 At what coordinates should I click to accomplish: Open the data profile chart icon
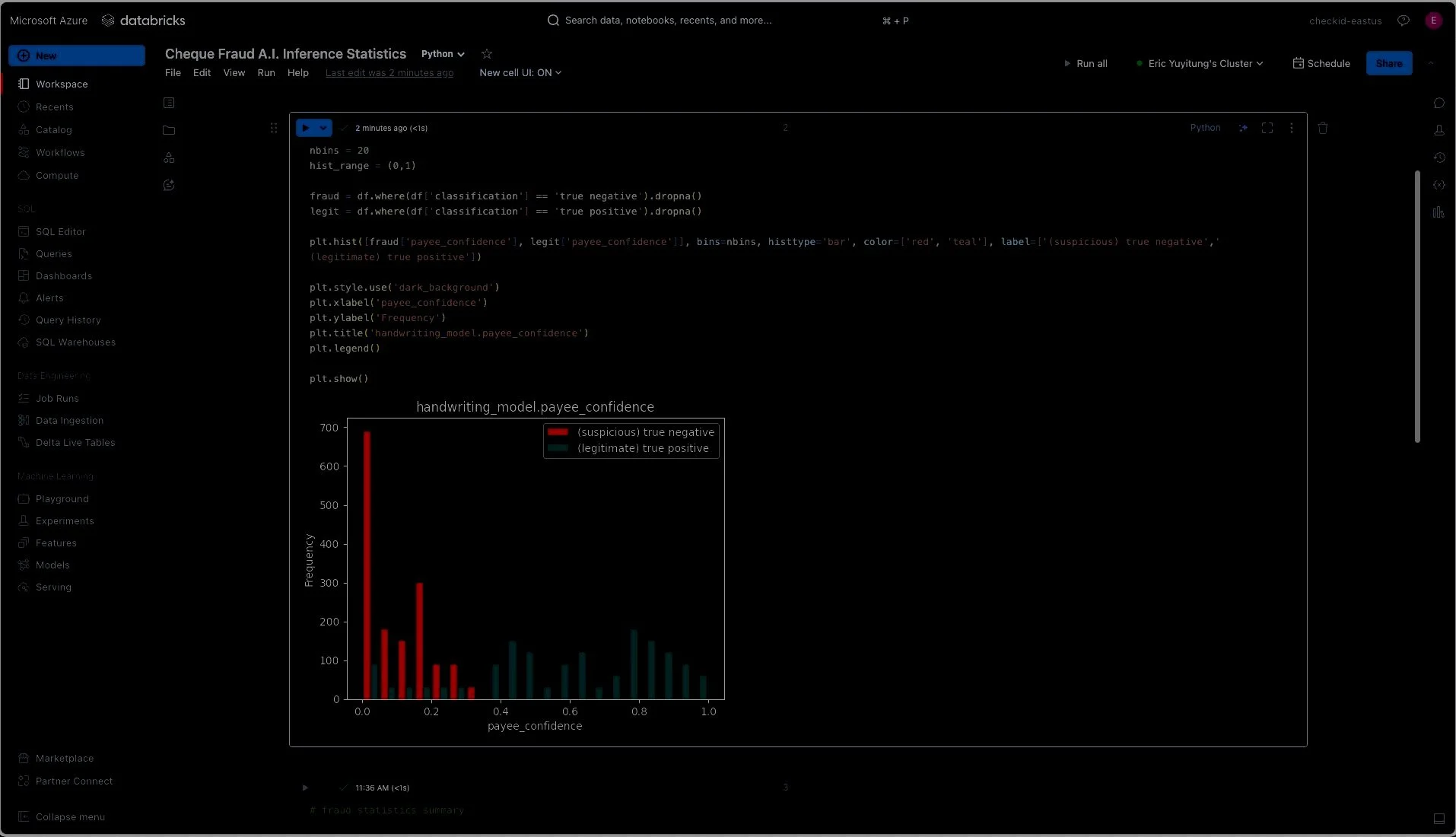coord(1439,213)
